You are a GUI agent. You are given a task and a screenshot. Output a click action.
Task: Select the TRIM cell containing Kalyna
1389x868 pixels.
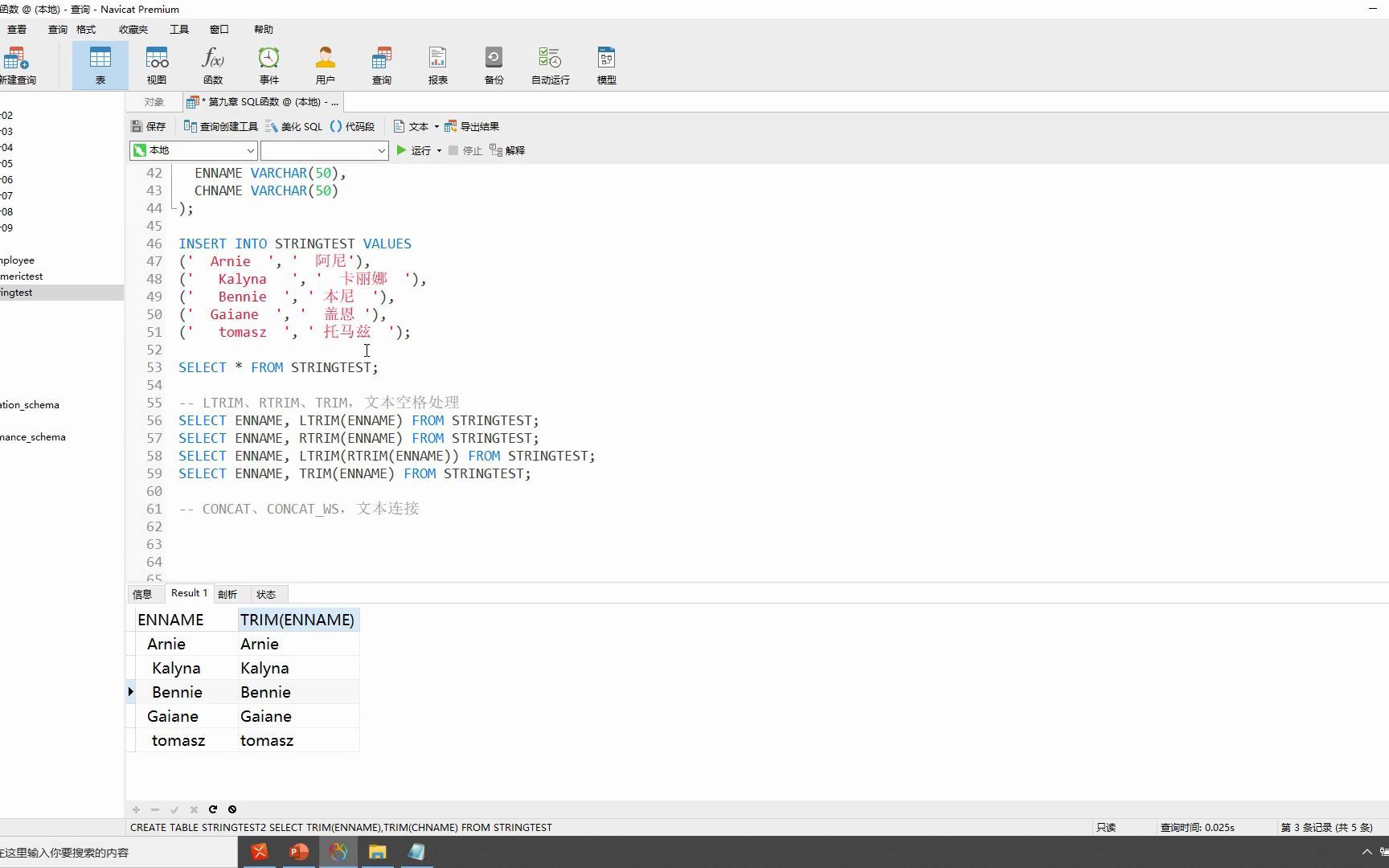click(297, 668)
